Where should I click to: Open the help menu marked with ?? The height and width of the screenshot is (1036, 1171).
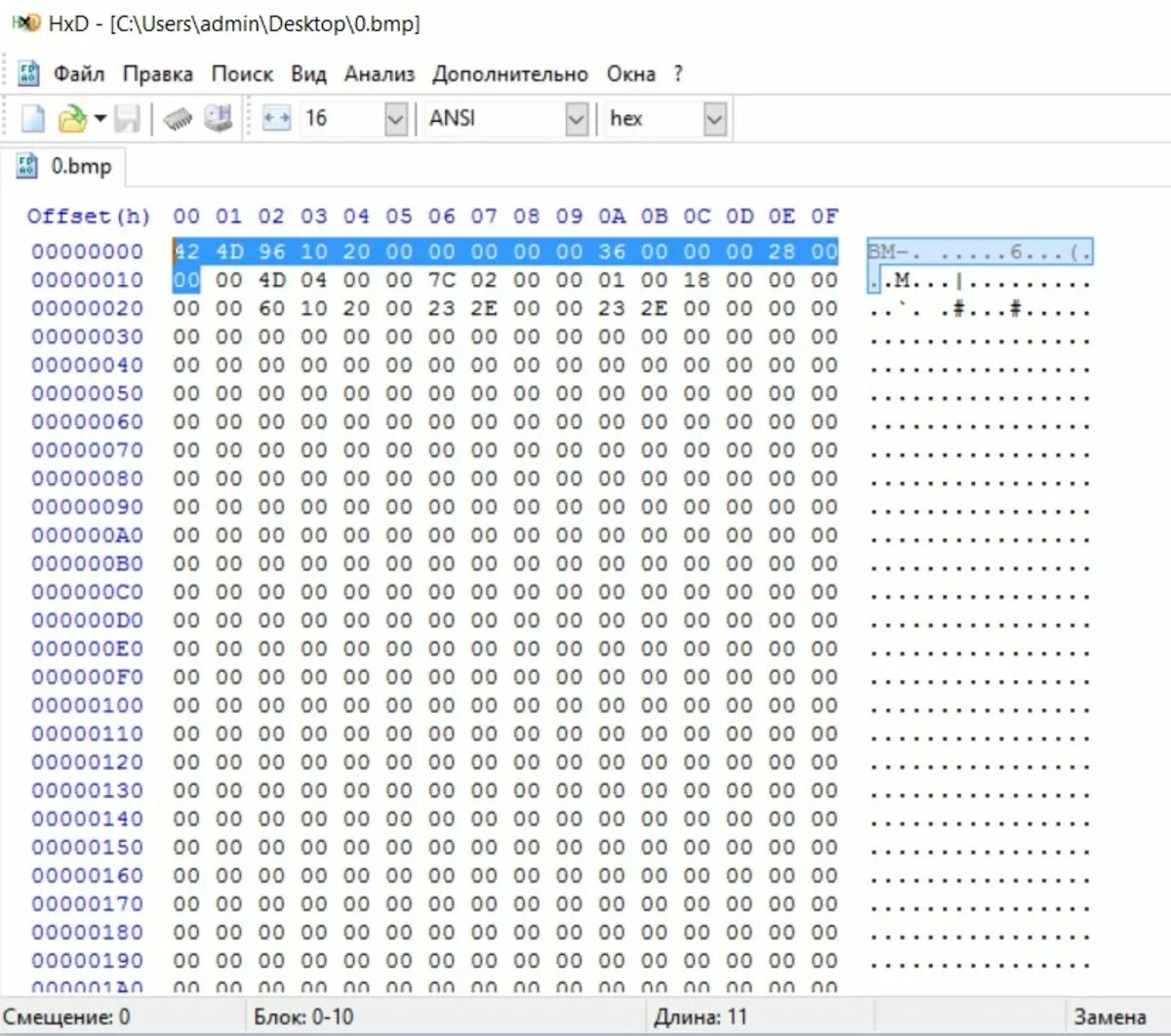click(677, 73)
